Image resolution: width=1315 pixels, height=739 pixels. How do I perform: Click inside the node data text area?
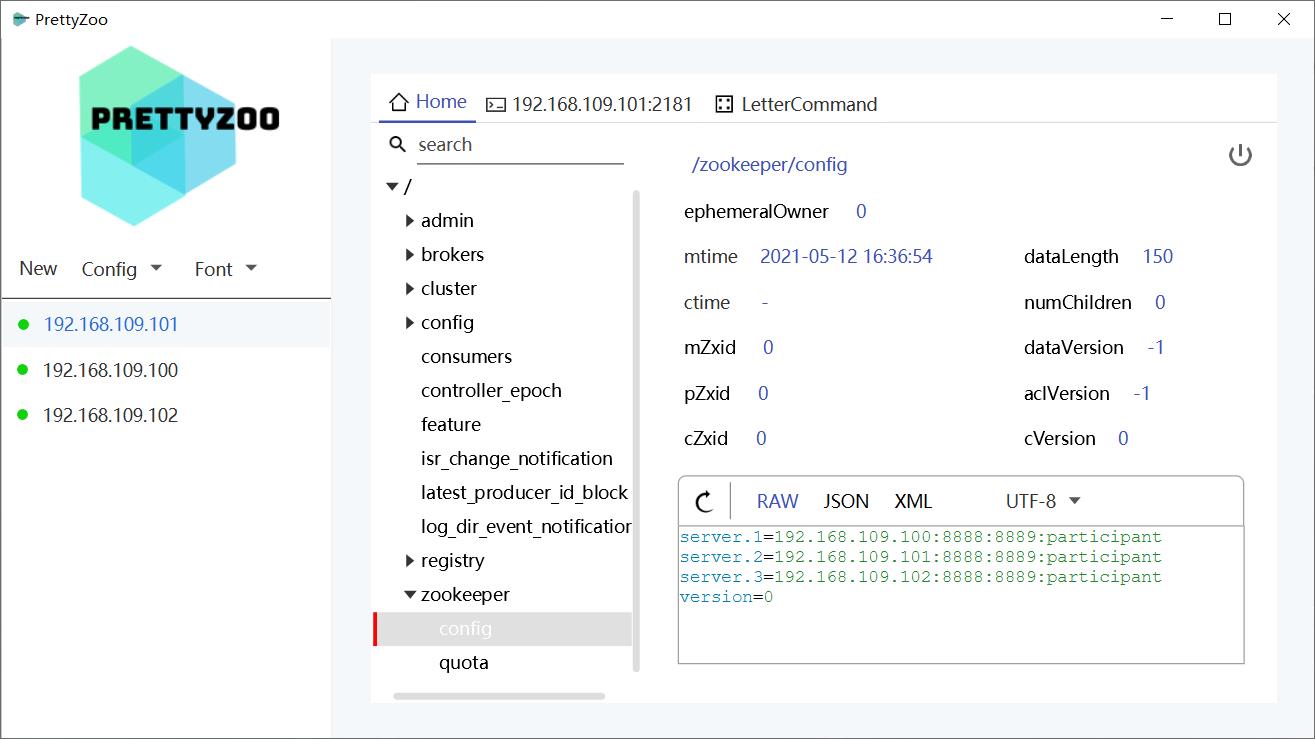[961, 594]
